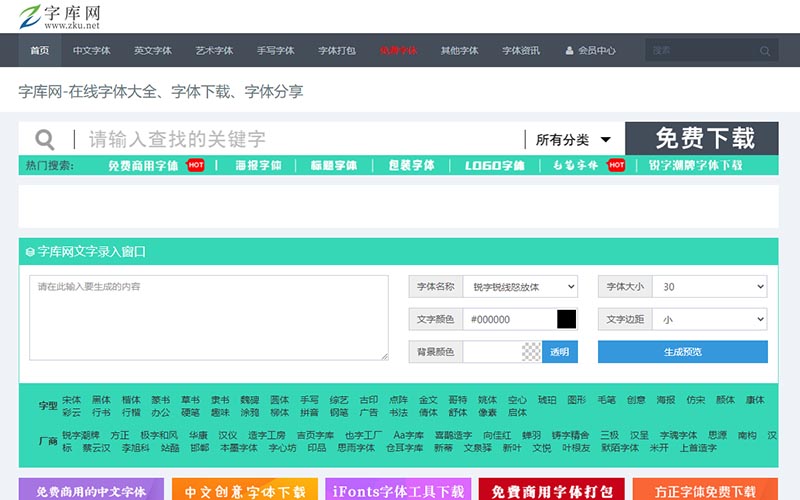Select the 造字工房 vendor link
The width and height of the screenshot is (800, 500).
click(267, 435)
